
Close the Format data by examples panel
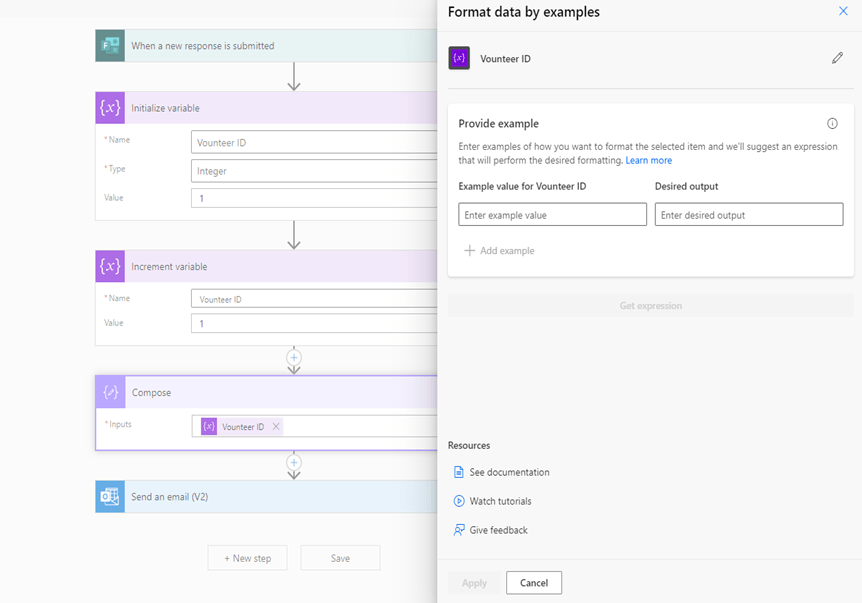pos(843,12)
